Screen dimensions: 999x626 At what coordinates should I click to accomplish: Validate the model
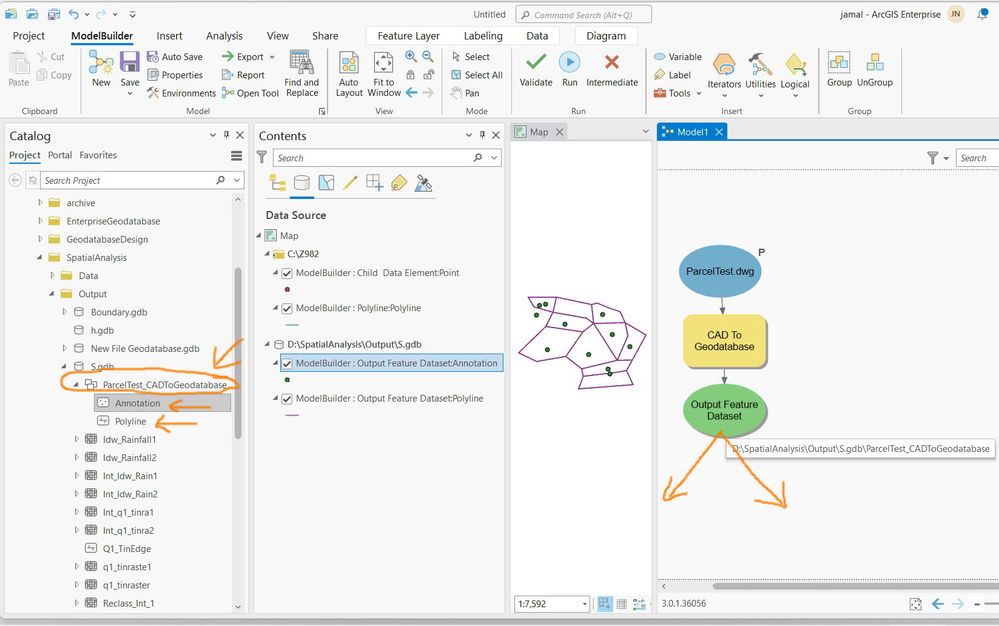(536, 69)
